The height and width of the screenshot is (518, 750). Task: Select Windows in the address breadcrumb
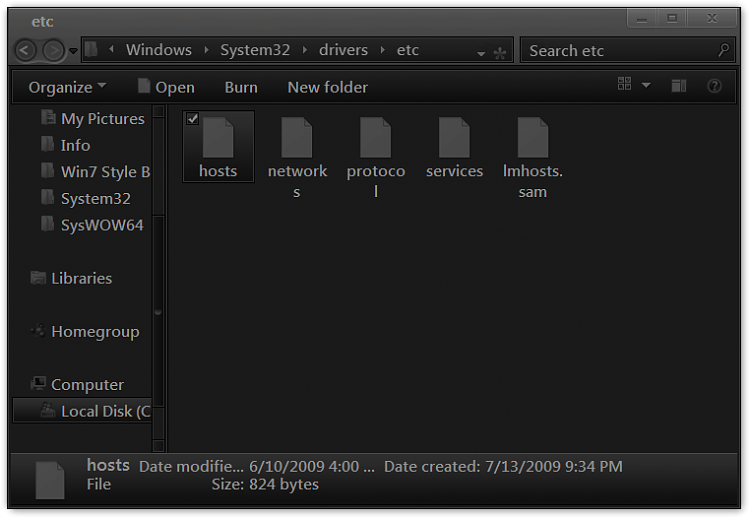click(159, 50)
